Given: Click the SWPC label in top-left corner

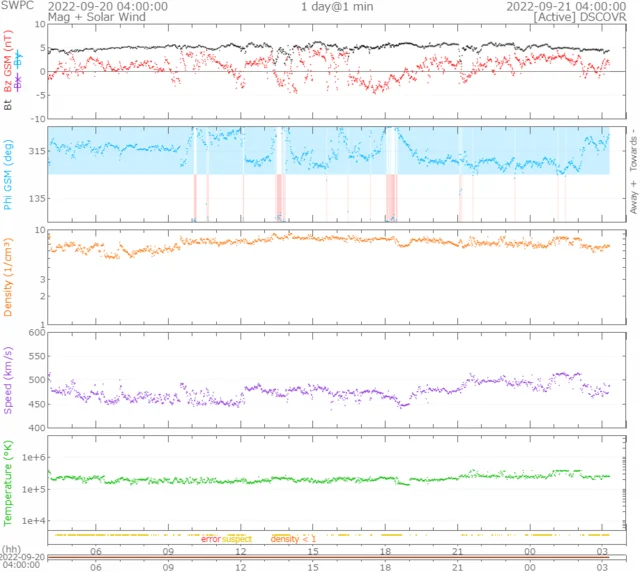Looking at the screenshot, I should [17, 6].
